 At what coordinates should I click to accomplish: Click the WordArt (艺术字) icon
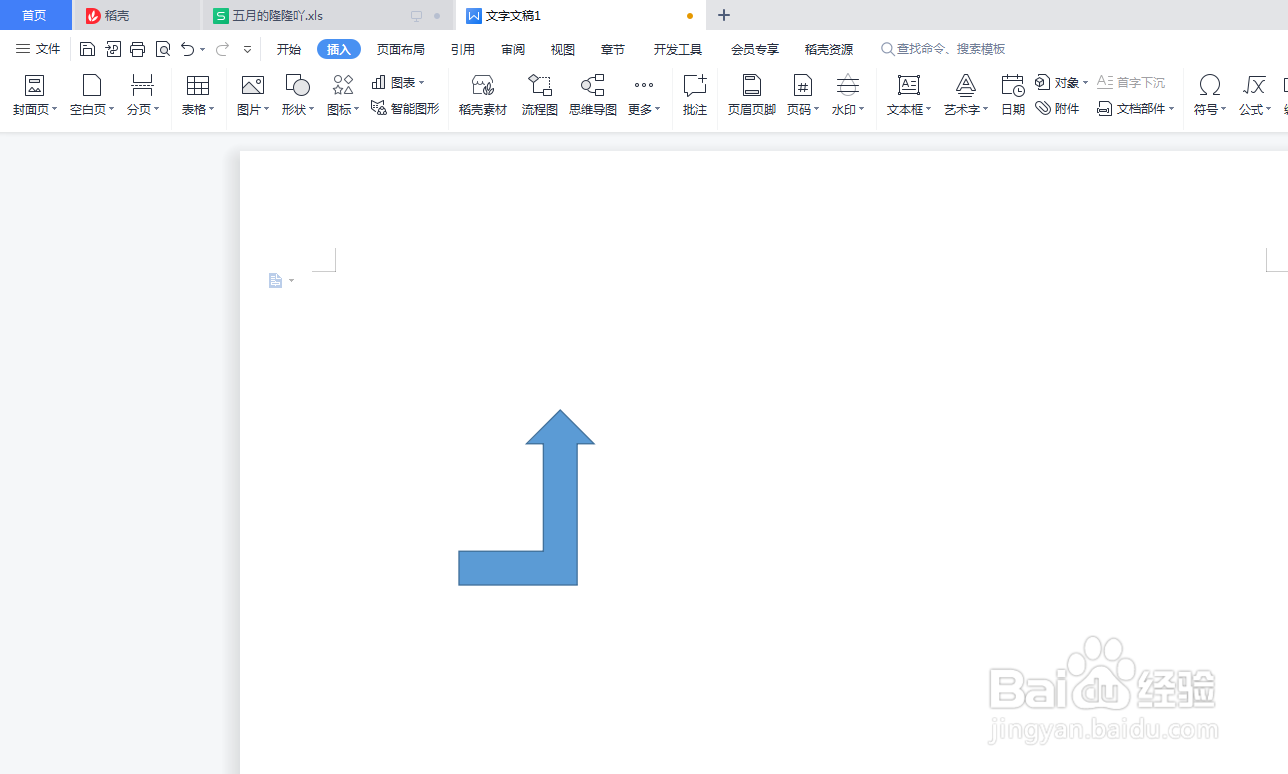click(965, 85)
